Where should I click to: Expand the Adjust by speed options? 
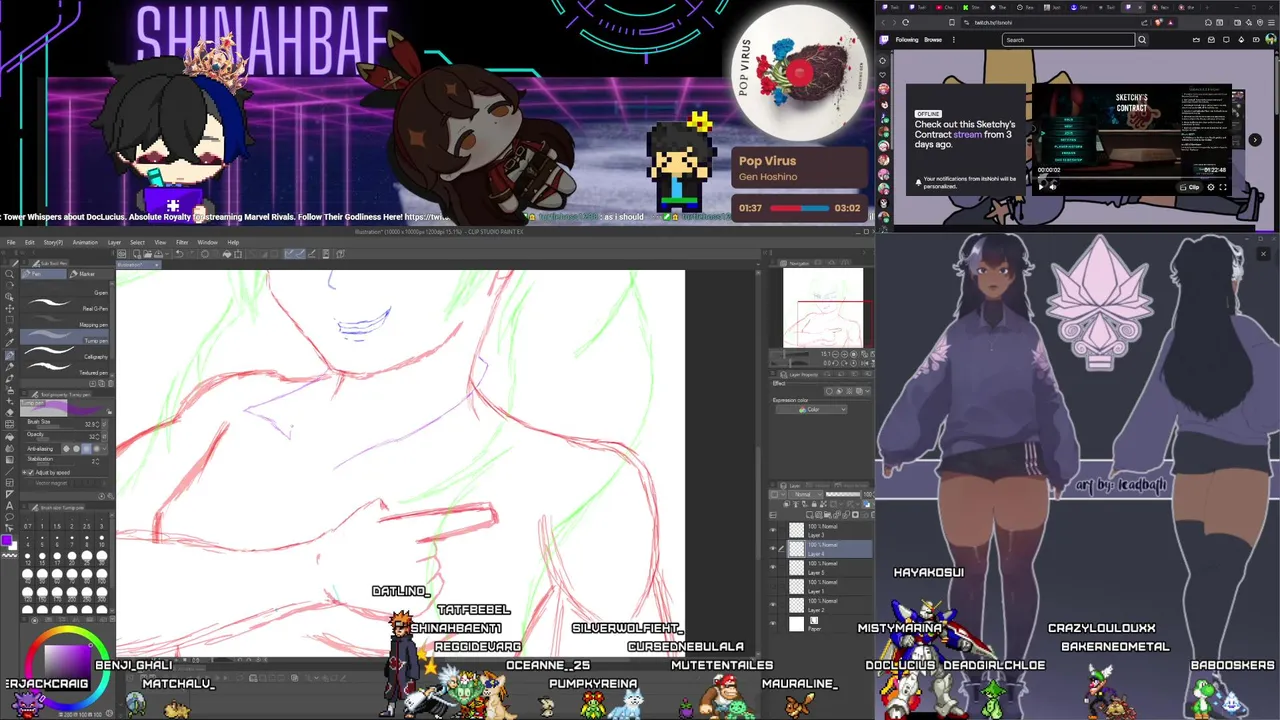24,473
